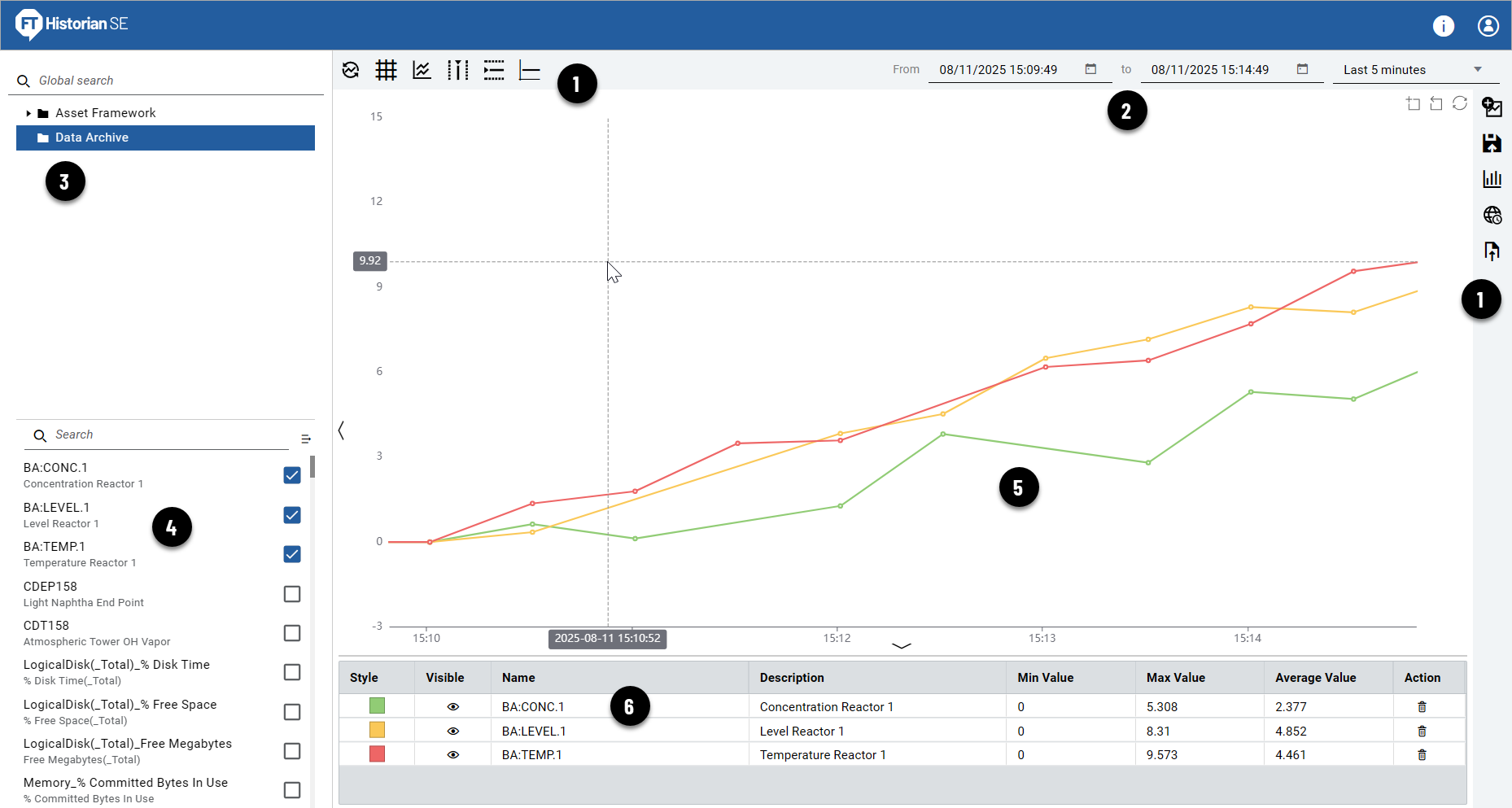Image resolution: width=1512 pixels, height=808 pixels.
Task: Toggle the chart gridlines
Action: click(x=387, y=70)
